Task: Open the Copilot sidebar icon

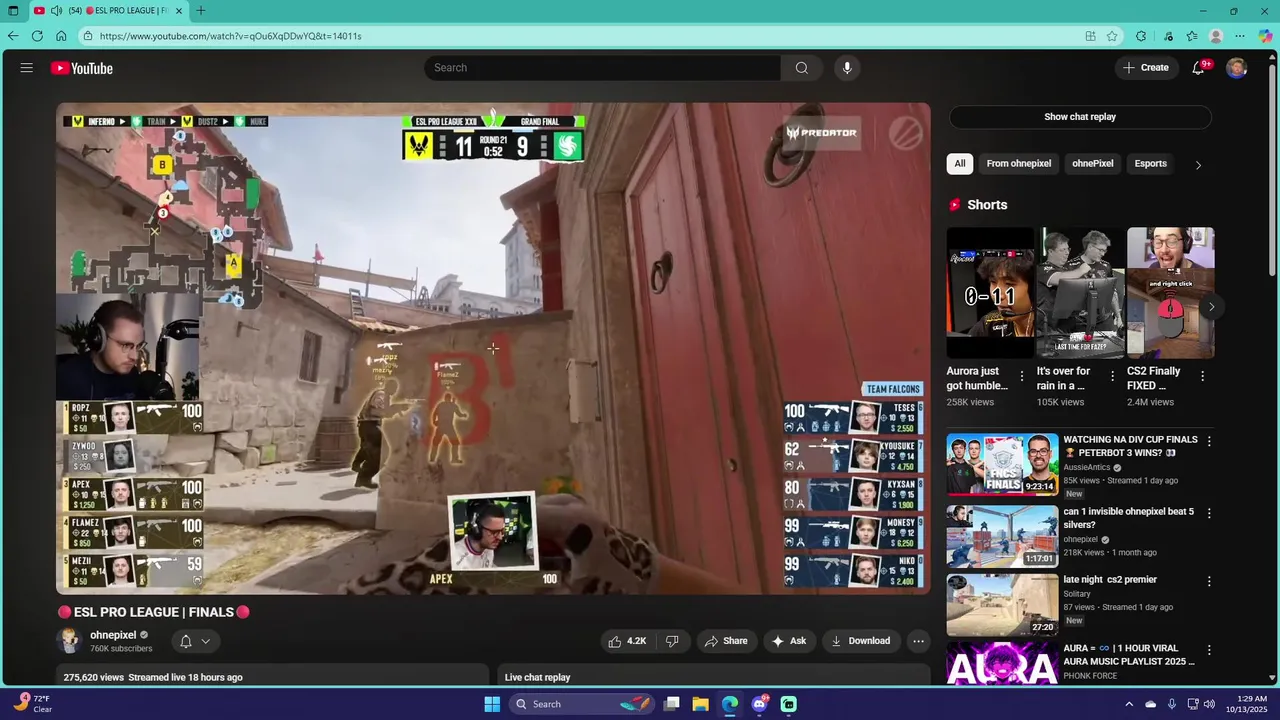Action: point(1265,36)
